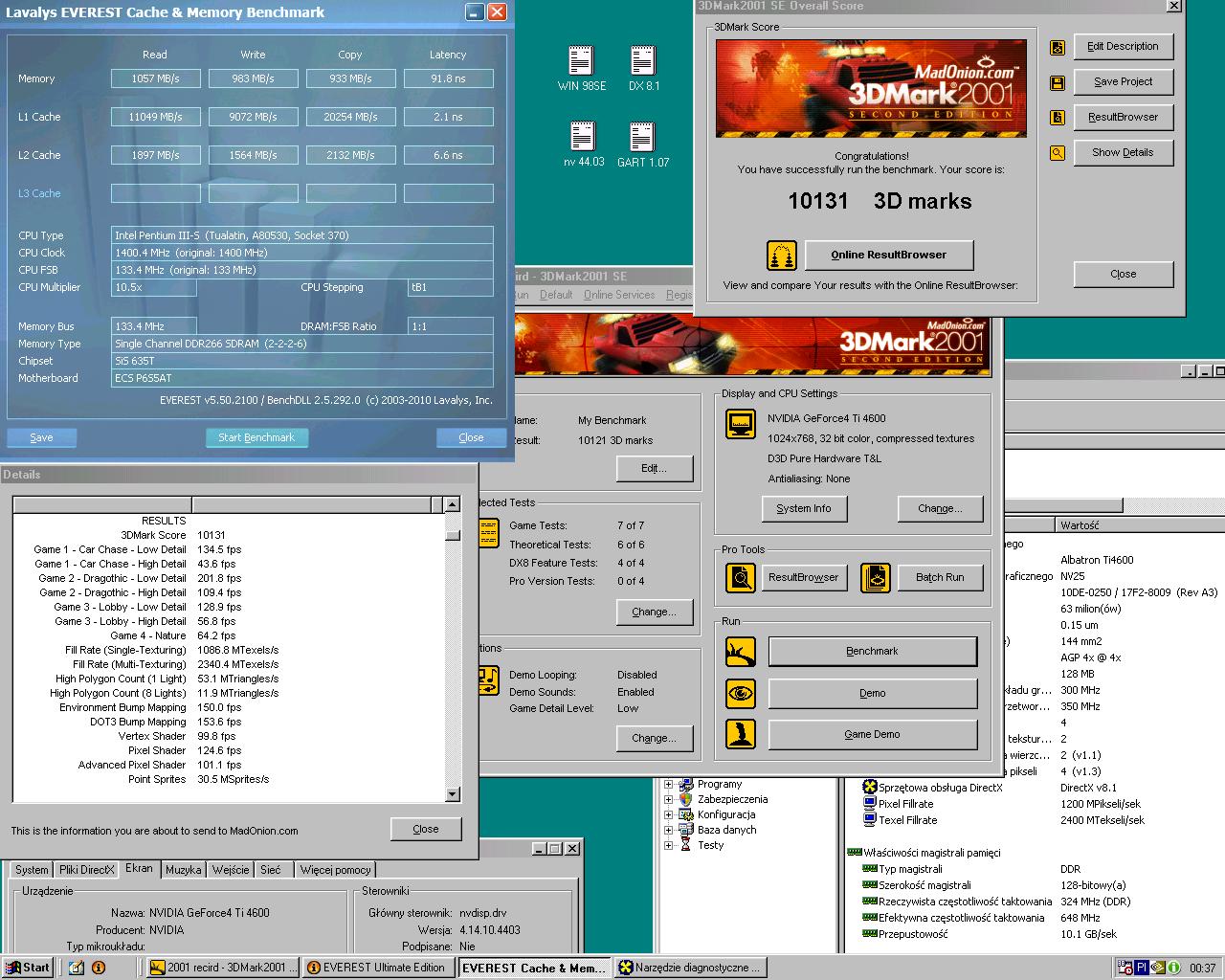Viewport: 1225px width, 980px height.
Task: Switch to the Wejście tab
Action: tap(231, 870)
